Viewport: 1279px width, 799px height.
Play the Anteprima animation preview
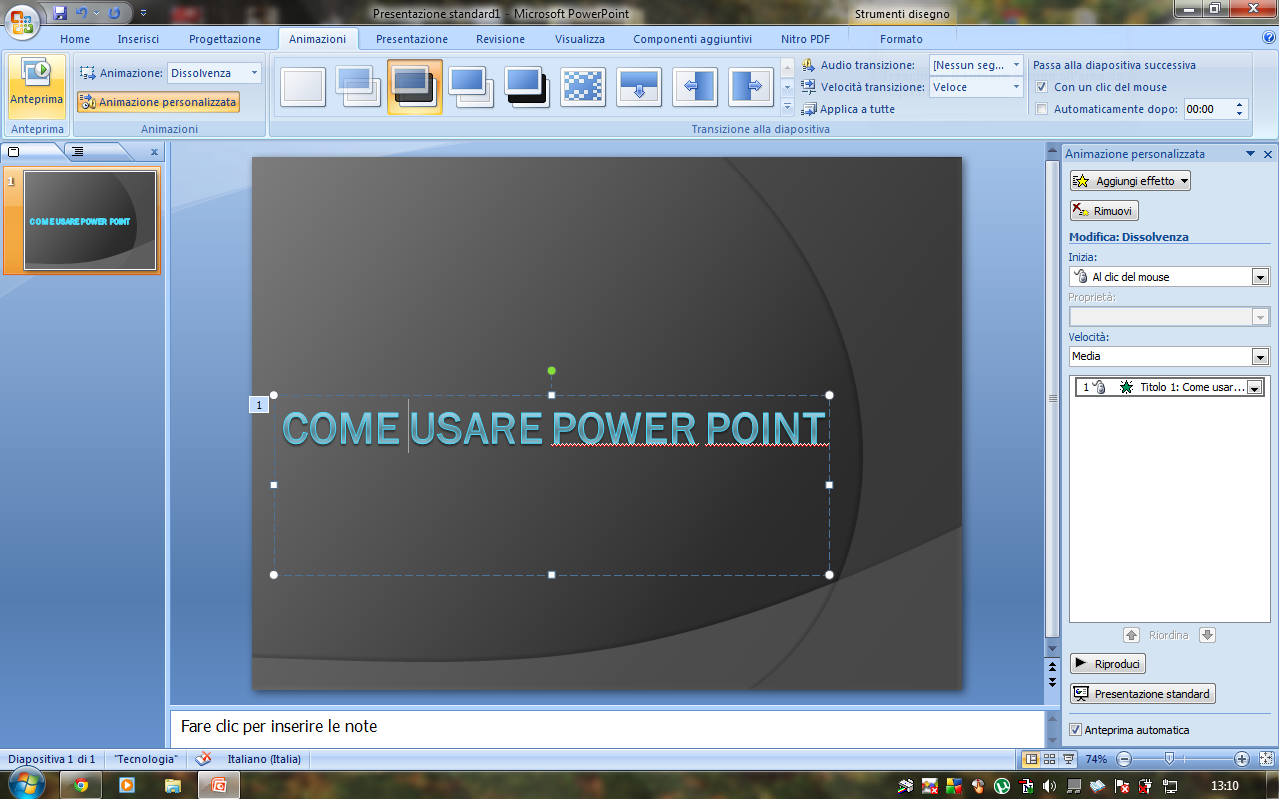[37, 87]
